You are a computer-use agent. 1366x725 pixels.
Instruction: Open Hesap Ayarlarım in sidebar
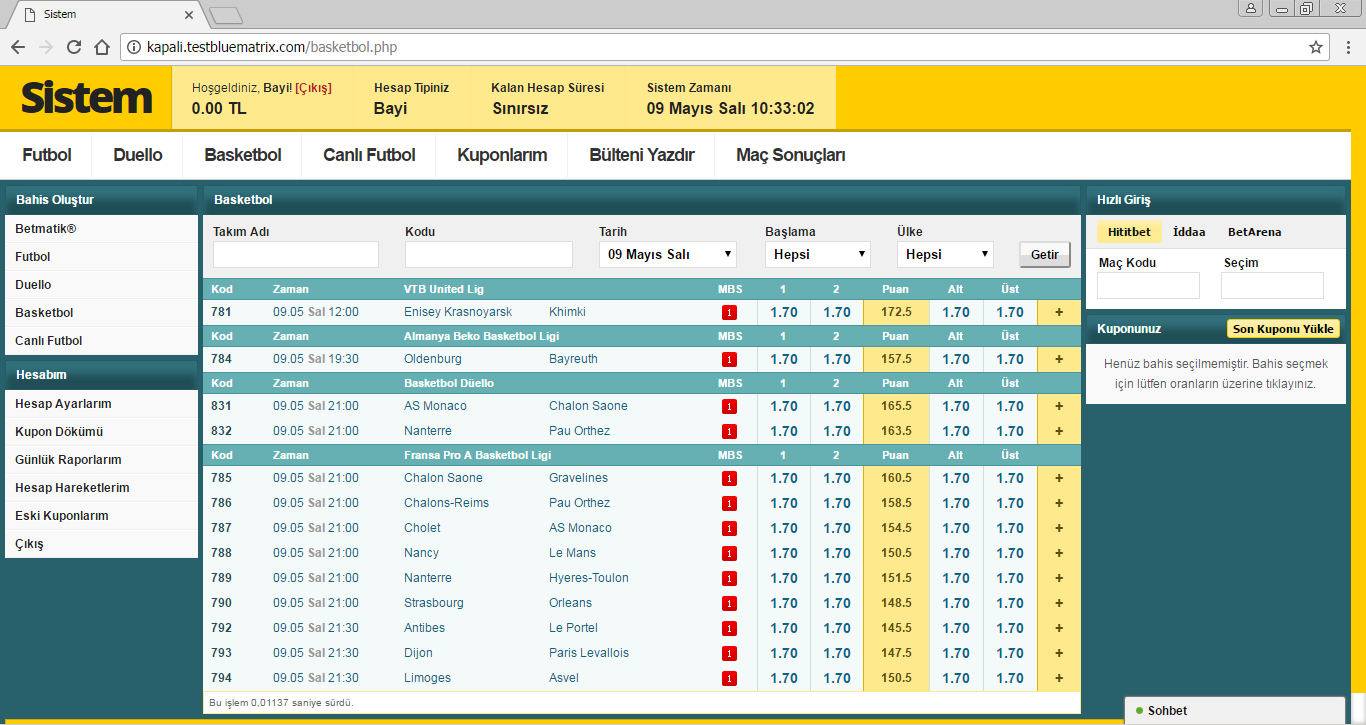coord(101,404)
